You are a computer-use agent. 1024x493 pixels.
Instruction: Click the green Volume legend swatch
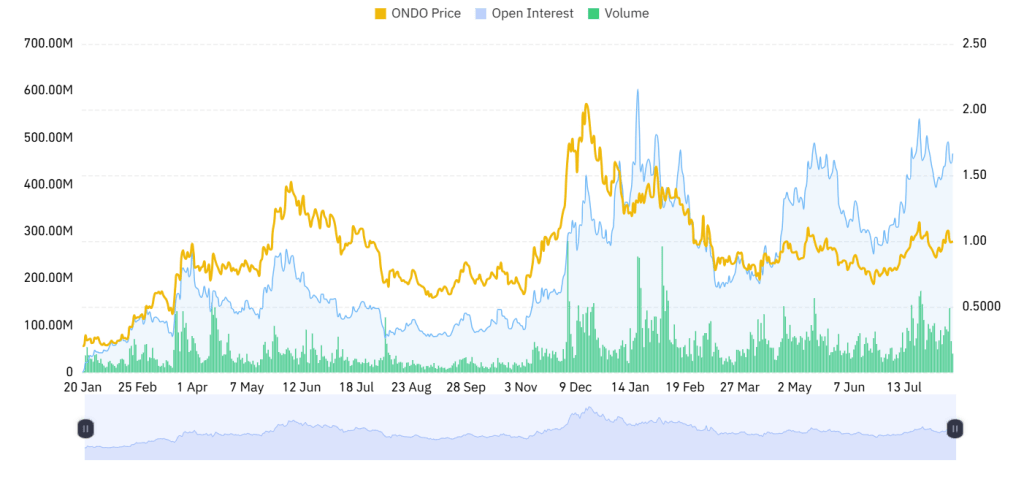[592, 13]
